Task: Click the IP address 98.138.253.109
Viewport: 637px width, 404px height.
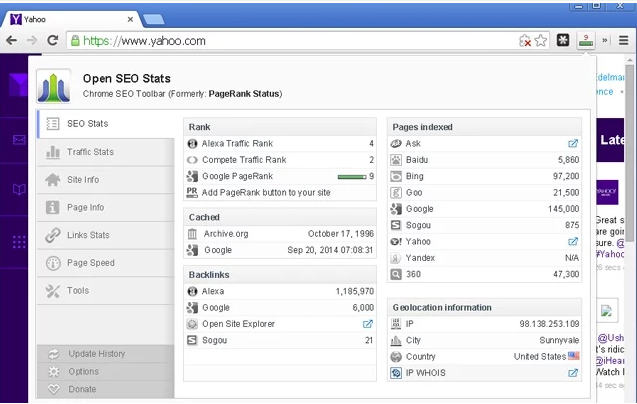Action: coord(549,324)
